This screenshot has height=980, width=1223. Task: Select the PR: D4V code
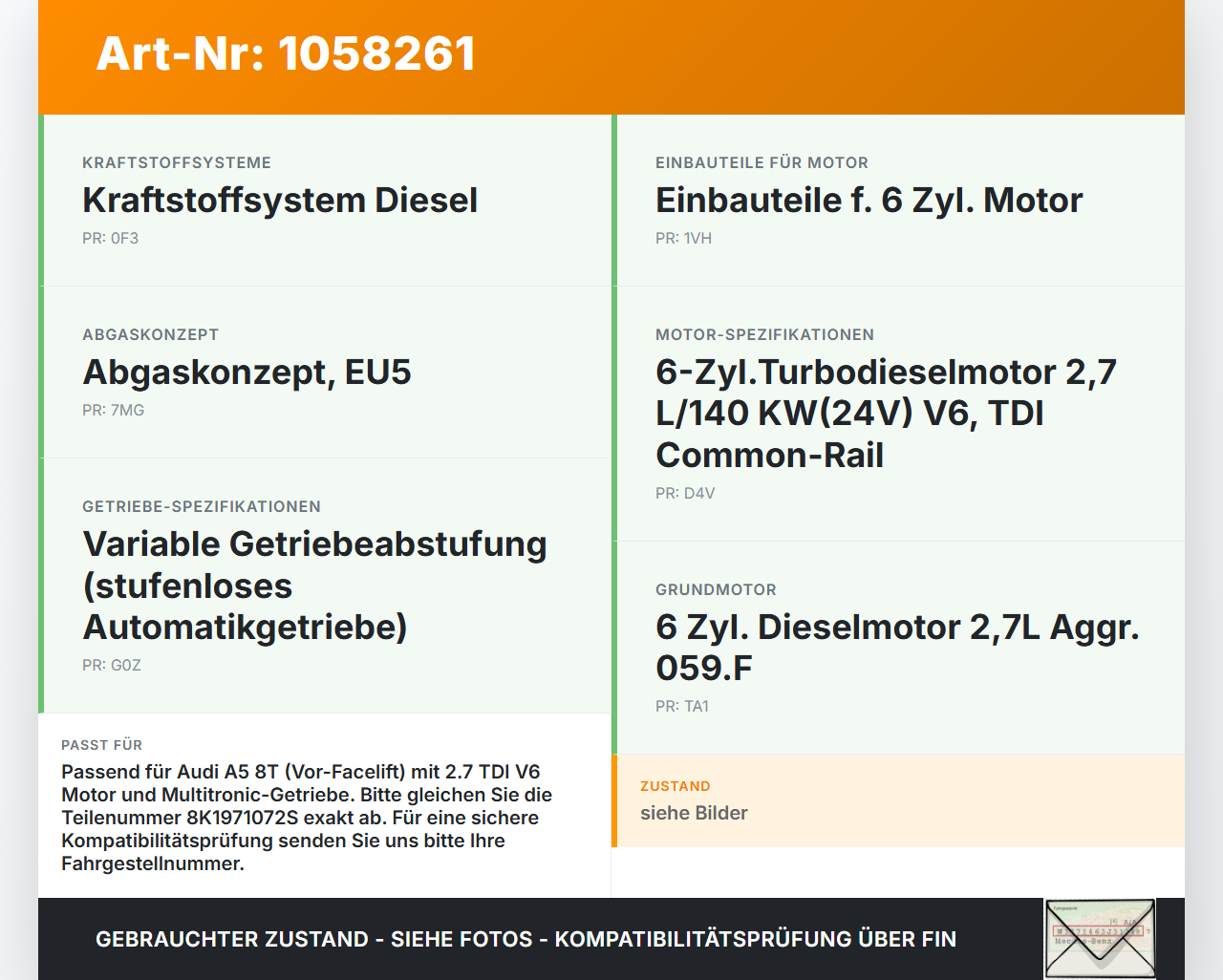pos(685,493)
